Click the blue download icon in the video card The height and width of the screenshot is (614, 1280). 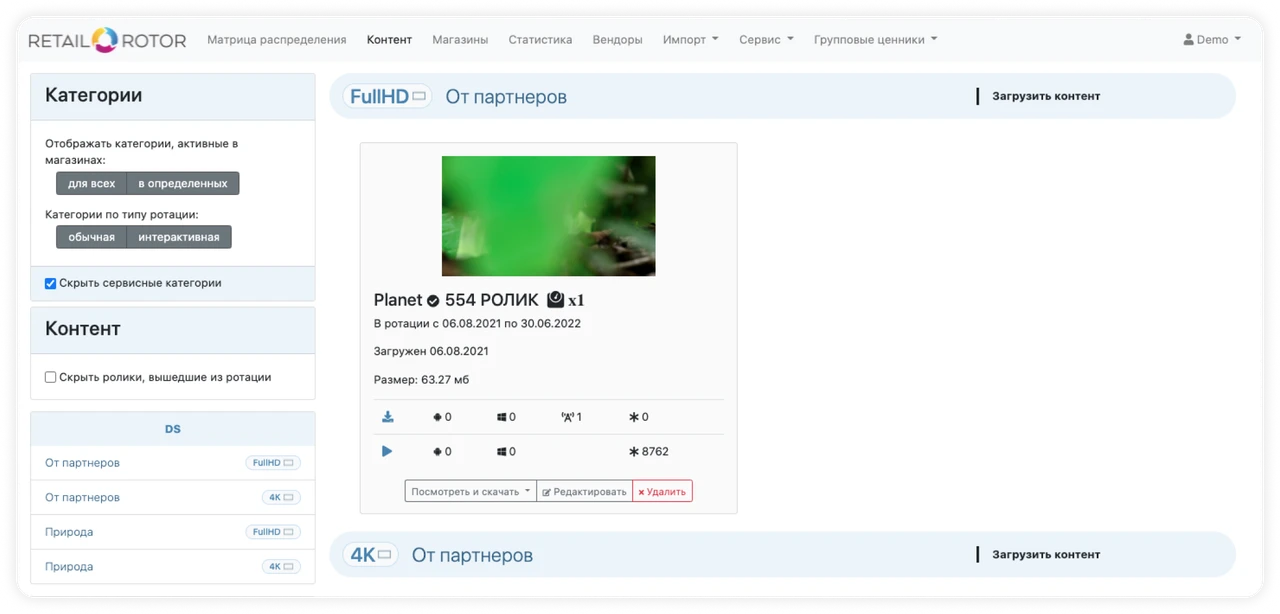click(387, 417)
